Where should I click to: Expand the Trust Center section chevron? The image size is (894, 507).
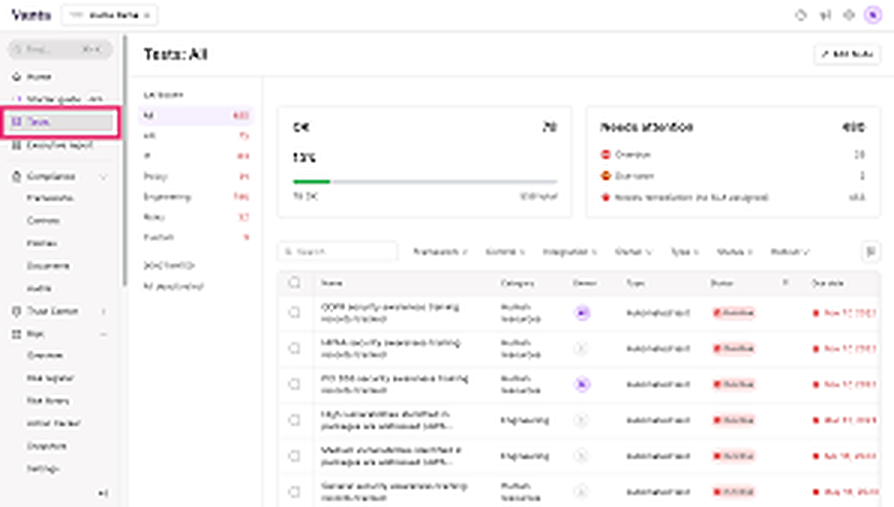click(x=103, y=311)
